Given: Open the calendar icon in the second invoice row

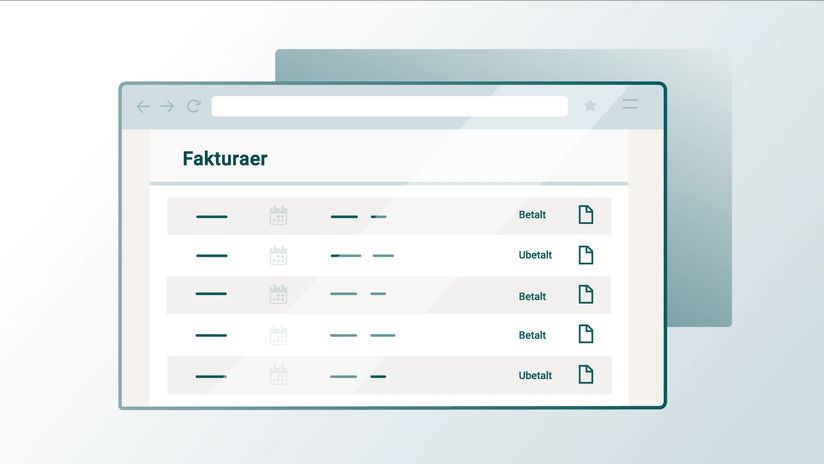Looking at the screenshot, I should click(x=278, y=255).
